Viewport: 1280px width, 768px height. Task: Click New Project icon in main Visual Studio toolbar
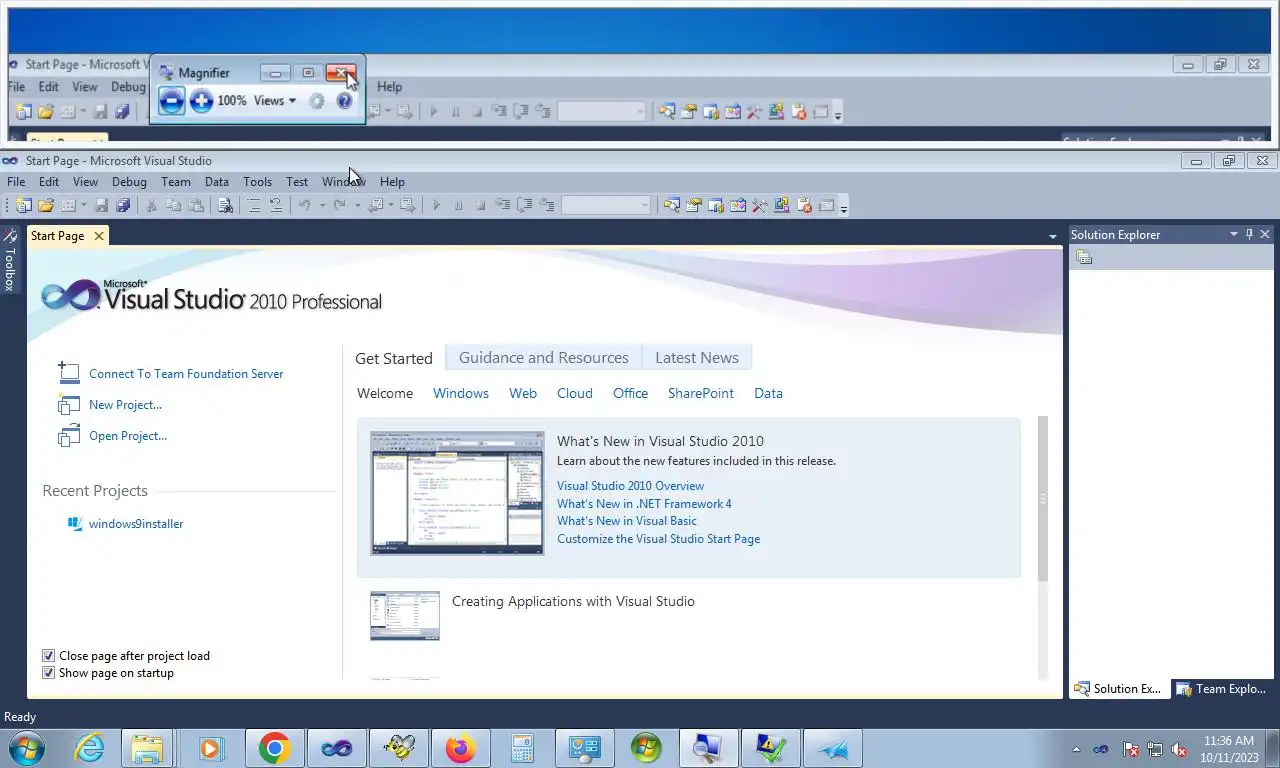coord(23,205)
